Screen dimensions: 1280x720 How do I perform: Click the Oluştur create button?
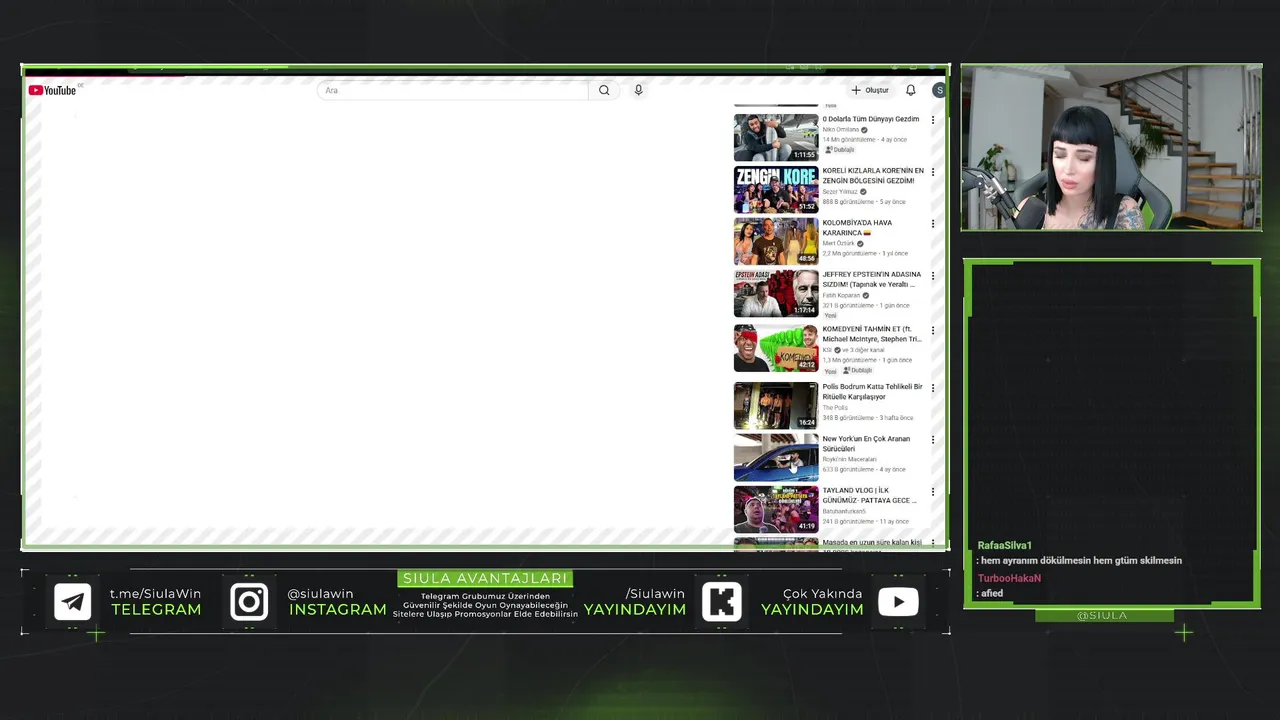click(870, 90)
